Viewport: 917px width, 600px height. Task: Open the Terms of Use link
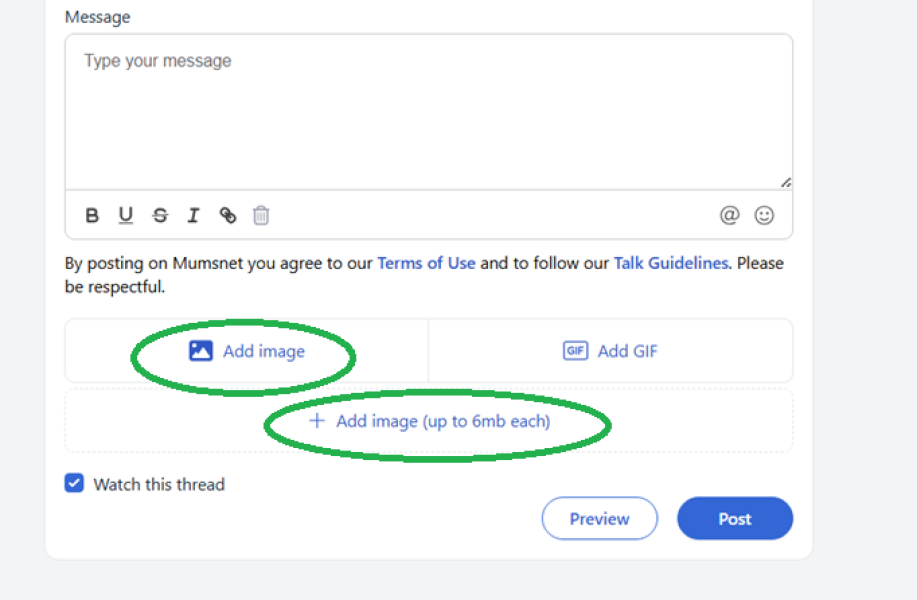426,263
